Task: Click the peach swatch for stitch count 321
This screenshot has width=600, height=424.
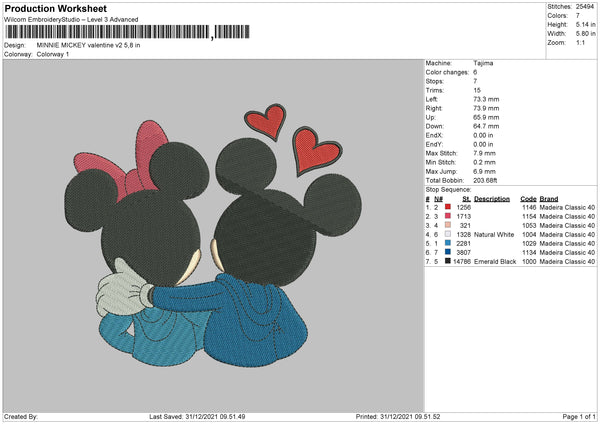Action: (447, 225)
